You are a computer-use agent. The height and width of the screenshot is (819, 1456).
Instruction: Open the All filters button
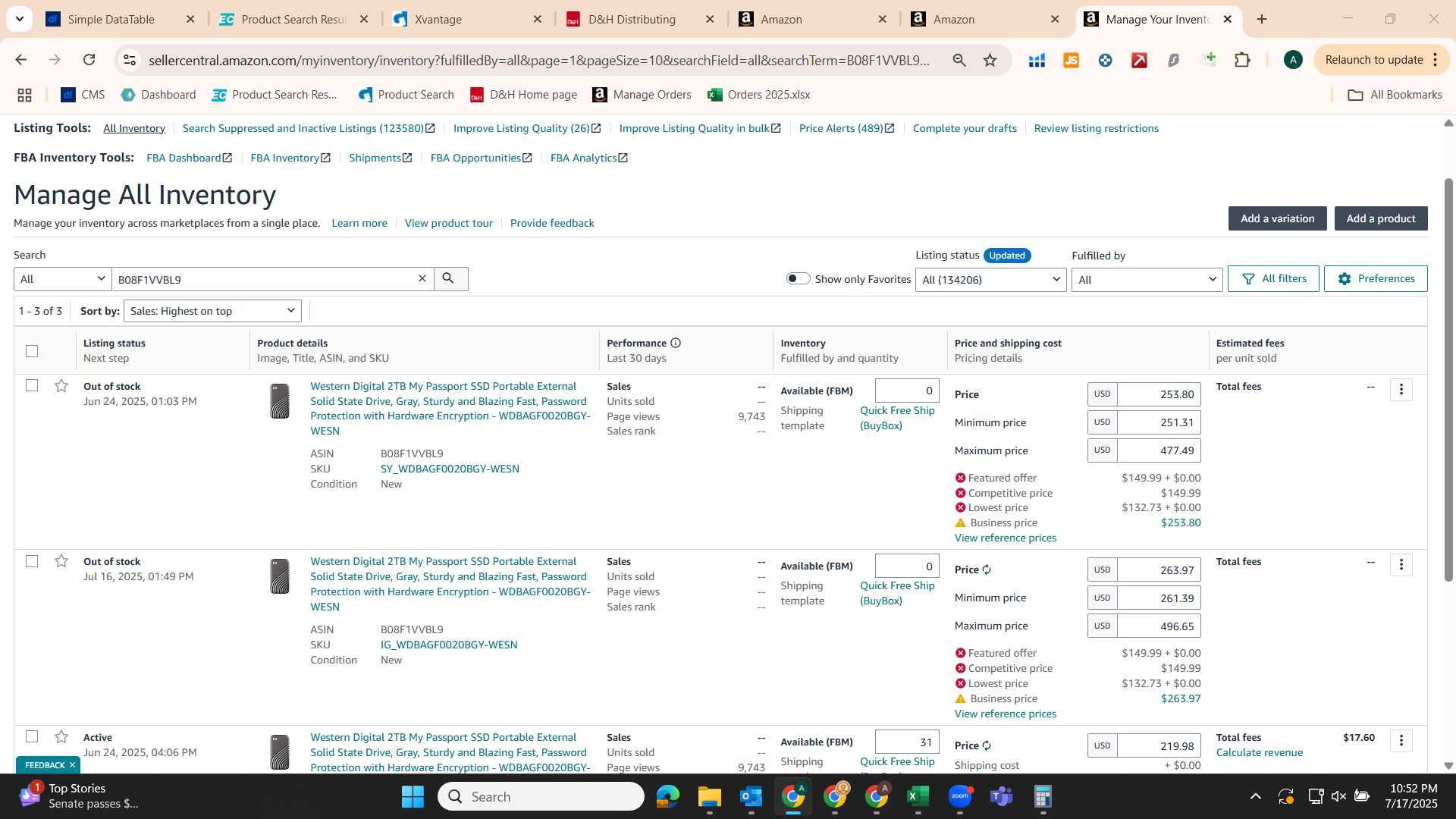[1273, 278]
